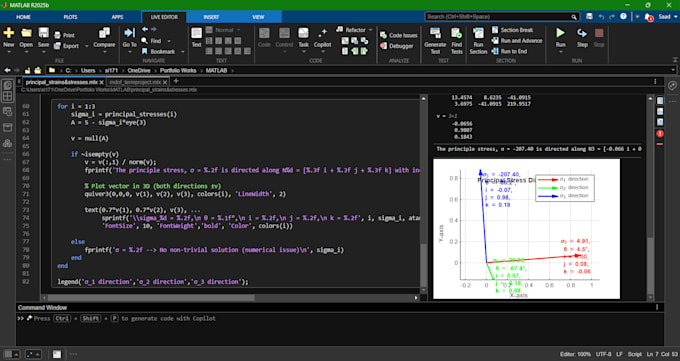
Task: Click the Copilot sparkle icon
Action: coord(322,33)
